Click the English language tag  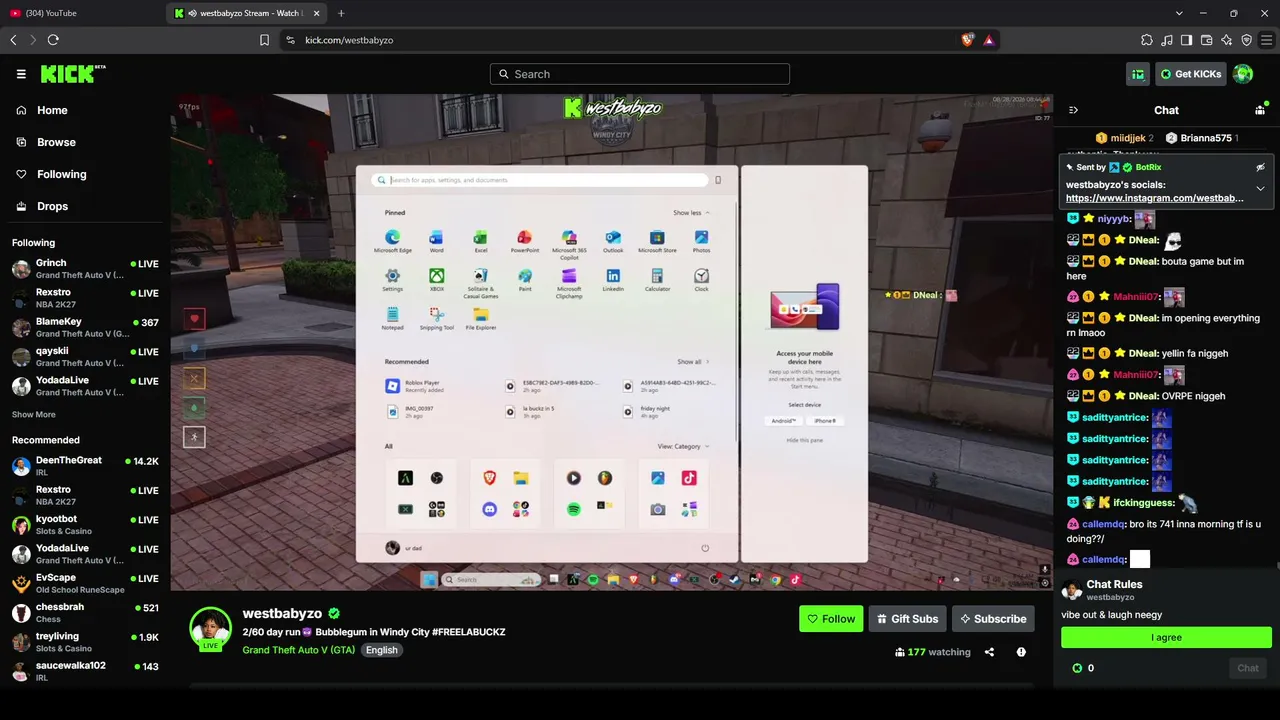[x=381, y=650]
